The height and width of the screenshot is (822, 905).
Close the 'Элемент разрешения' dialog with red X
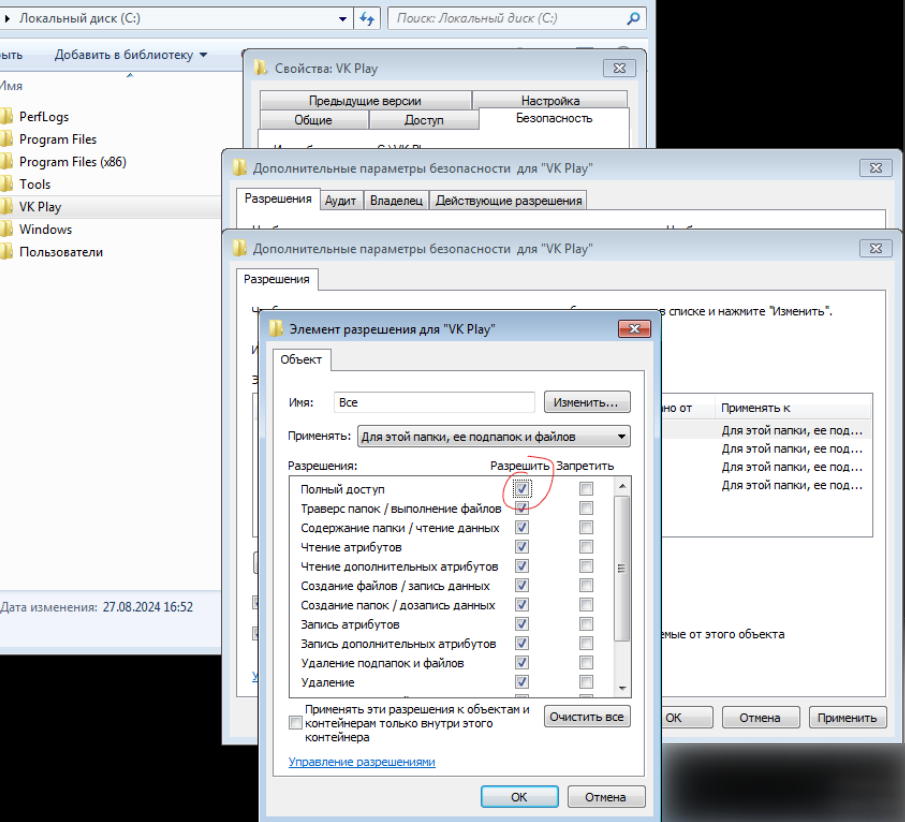point(634,329)
